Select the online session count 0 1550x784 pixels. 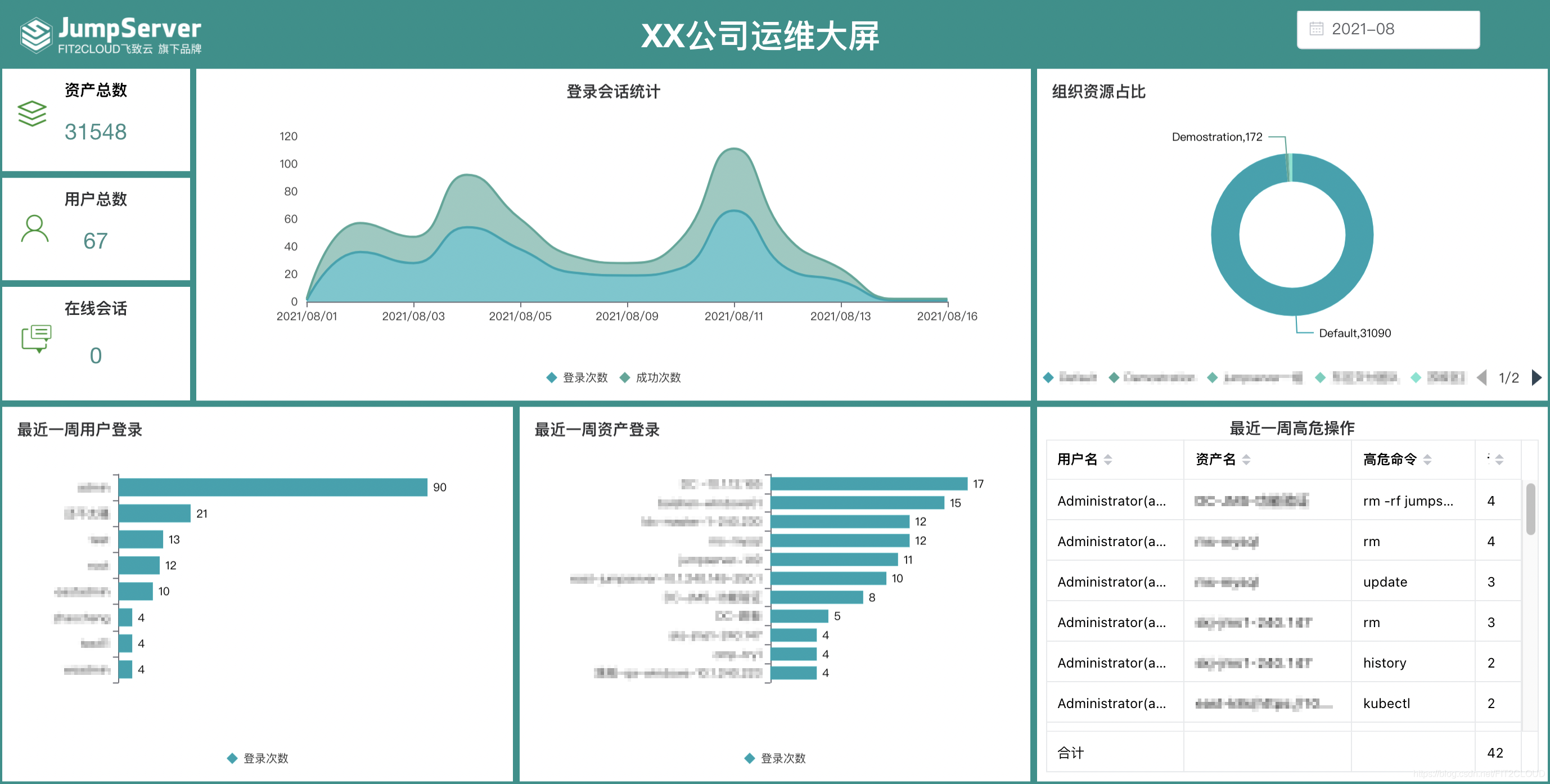(96, 355)
